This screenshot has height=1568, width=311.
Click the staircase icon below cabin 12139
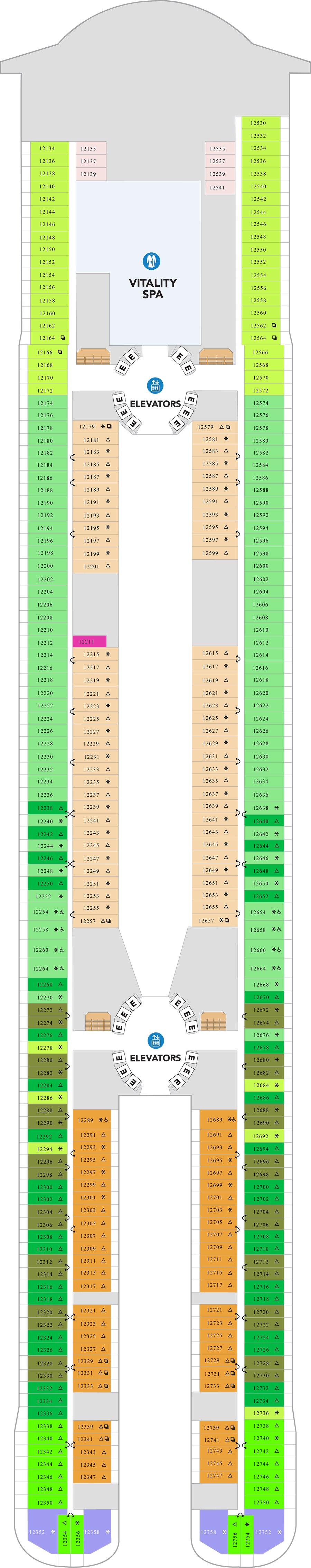(x=93, y=357)
